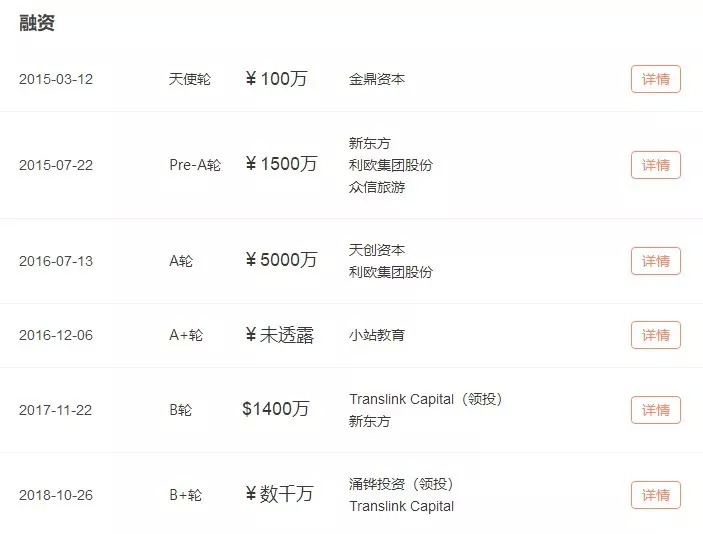Open 新东方 in the Pre-A轮 row
703x534 pixels.
click(369, 143)
